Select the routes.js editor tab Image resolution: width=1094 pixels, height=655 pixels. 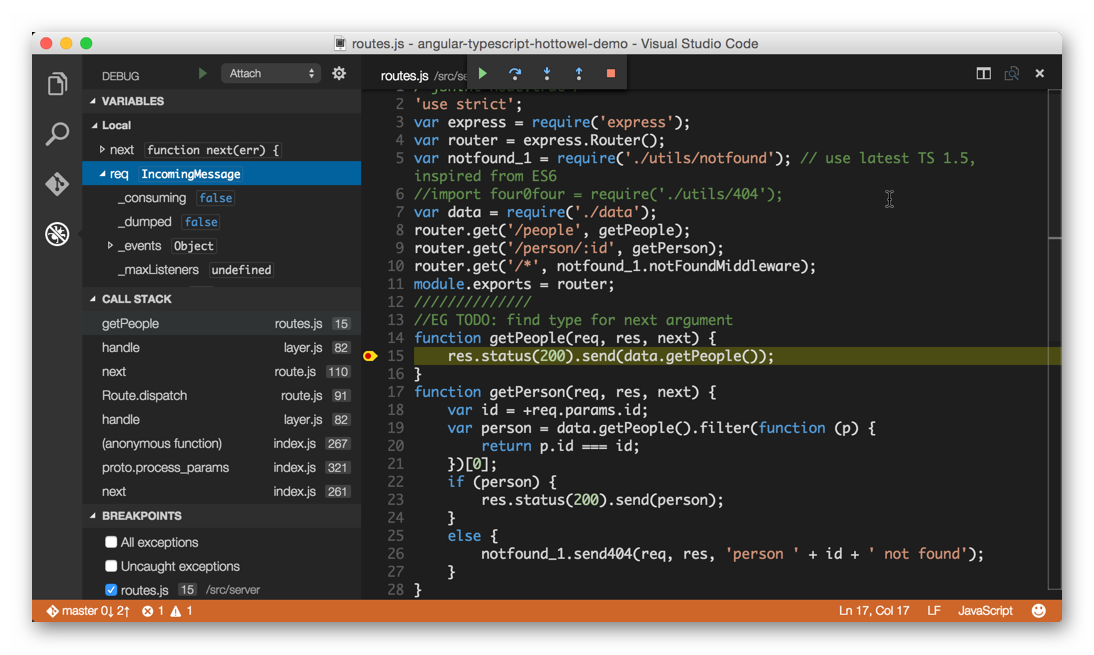[405, 76]
